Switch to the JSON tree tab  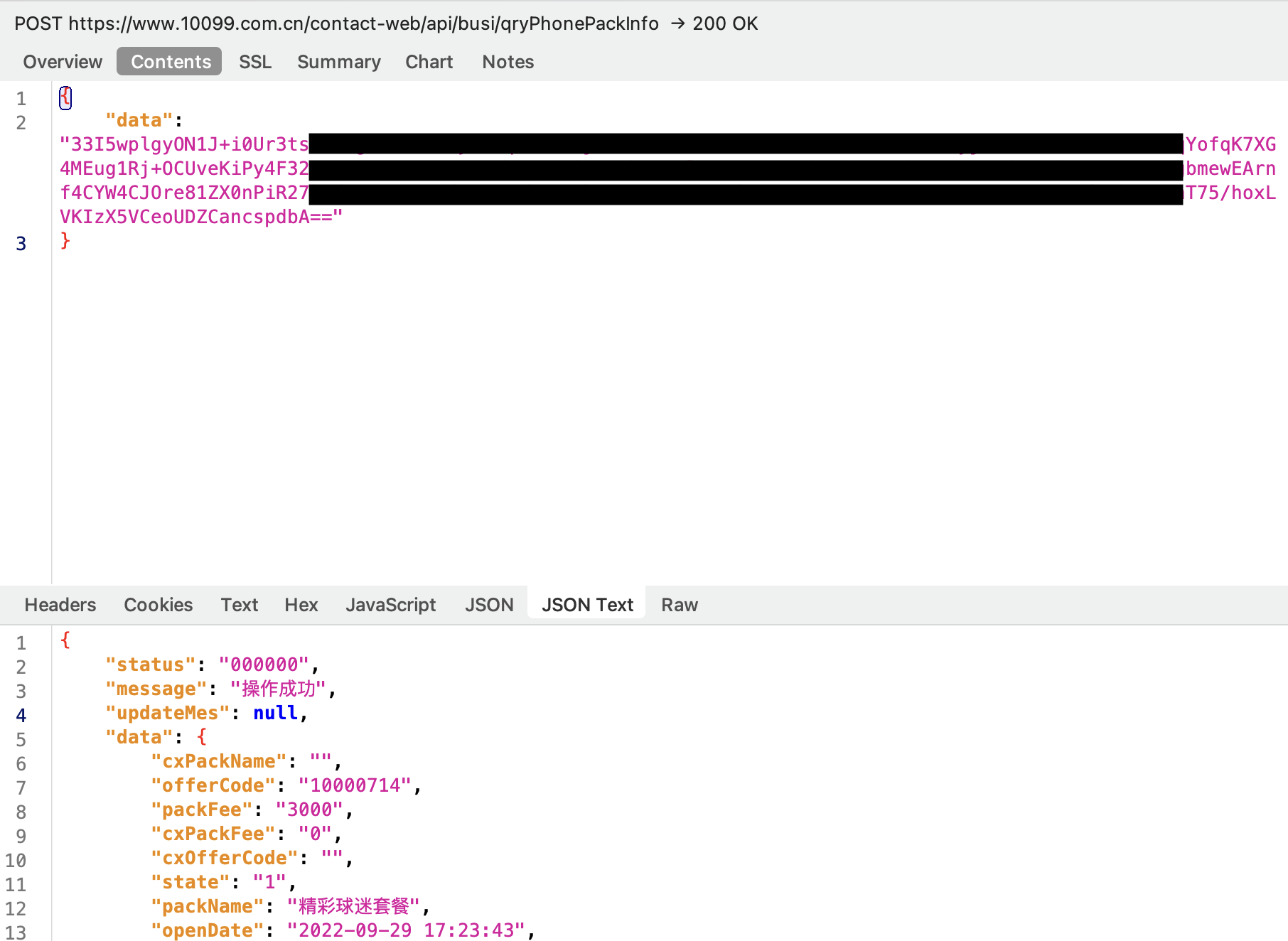(x=489, y=605)
